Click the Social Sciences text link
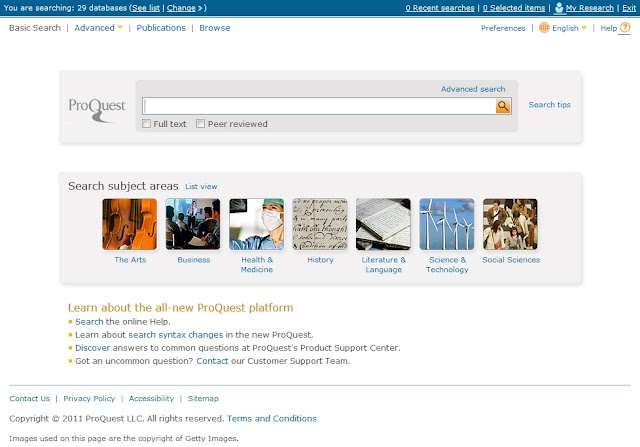Viewport: 640px width, 447px height. (511, 260)
